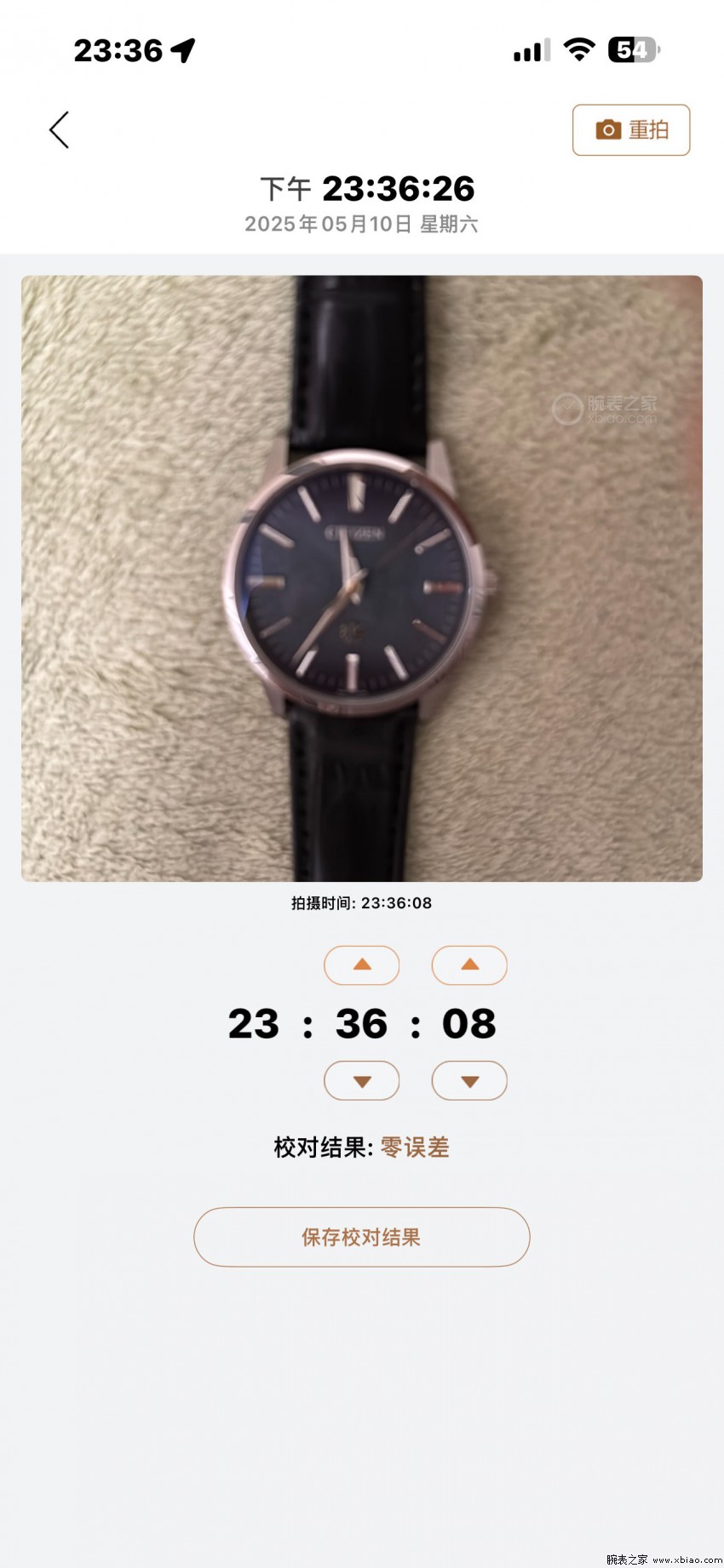
Task: Go back using the left chevron
Action: (x=59, y=130)
